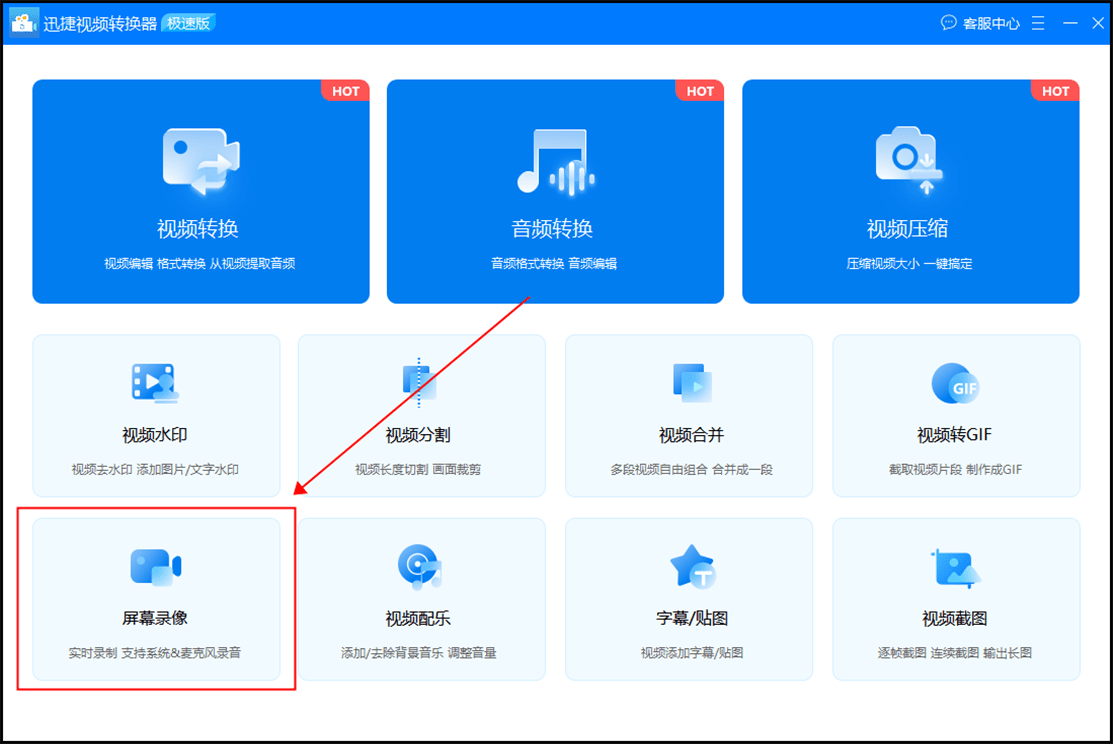
Task: Open the hamburger menu in title bar
Action: 1038,23
